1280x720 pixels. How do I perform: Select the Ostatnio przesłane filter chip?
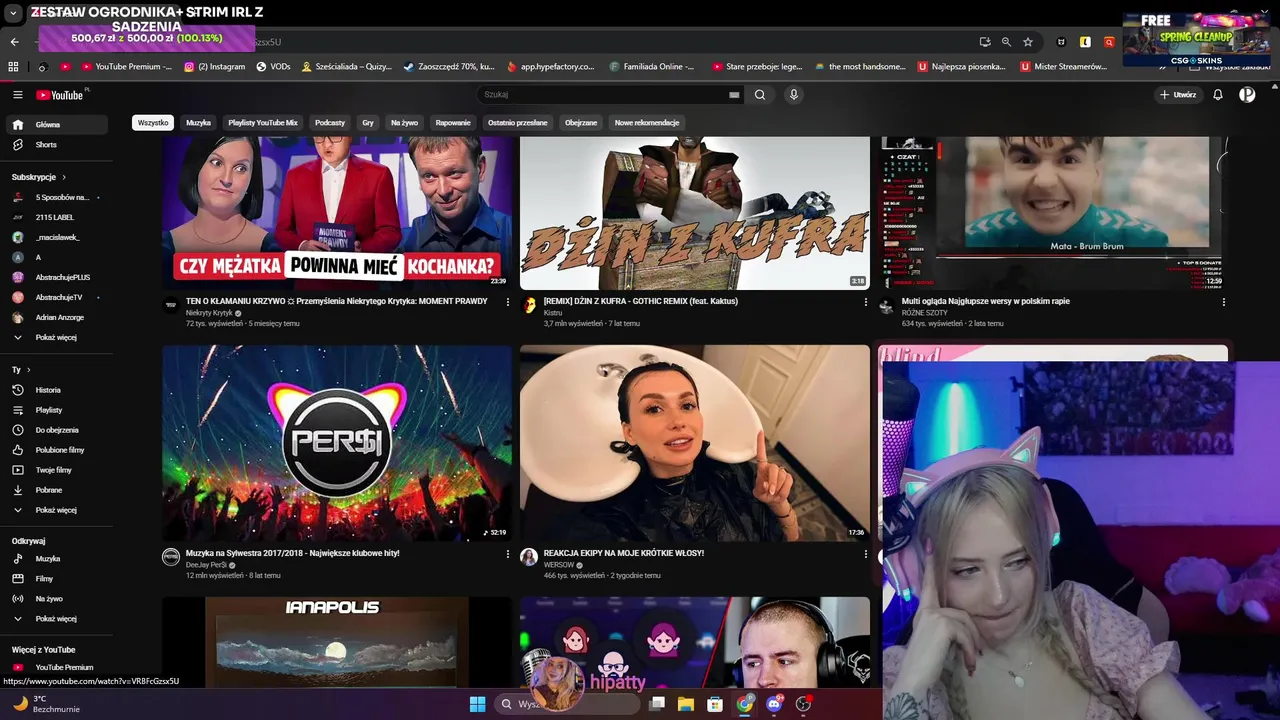click(x=518, y=123)
